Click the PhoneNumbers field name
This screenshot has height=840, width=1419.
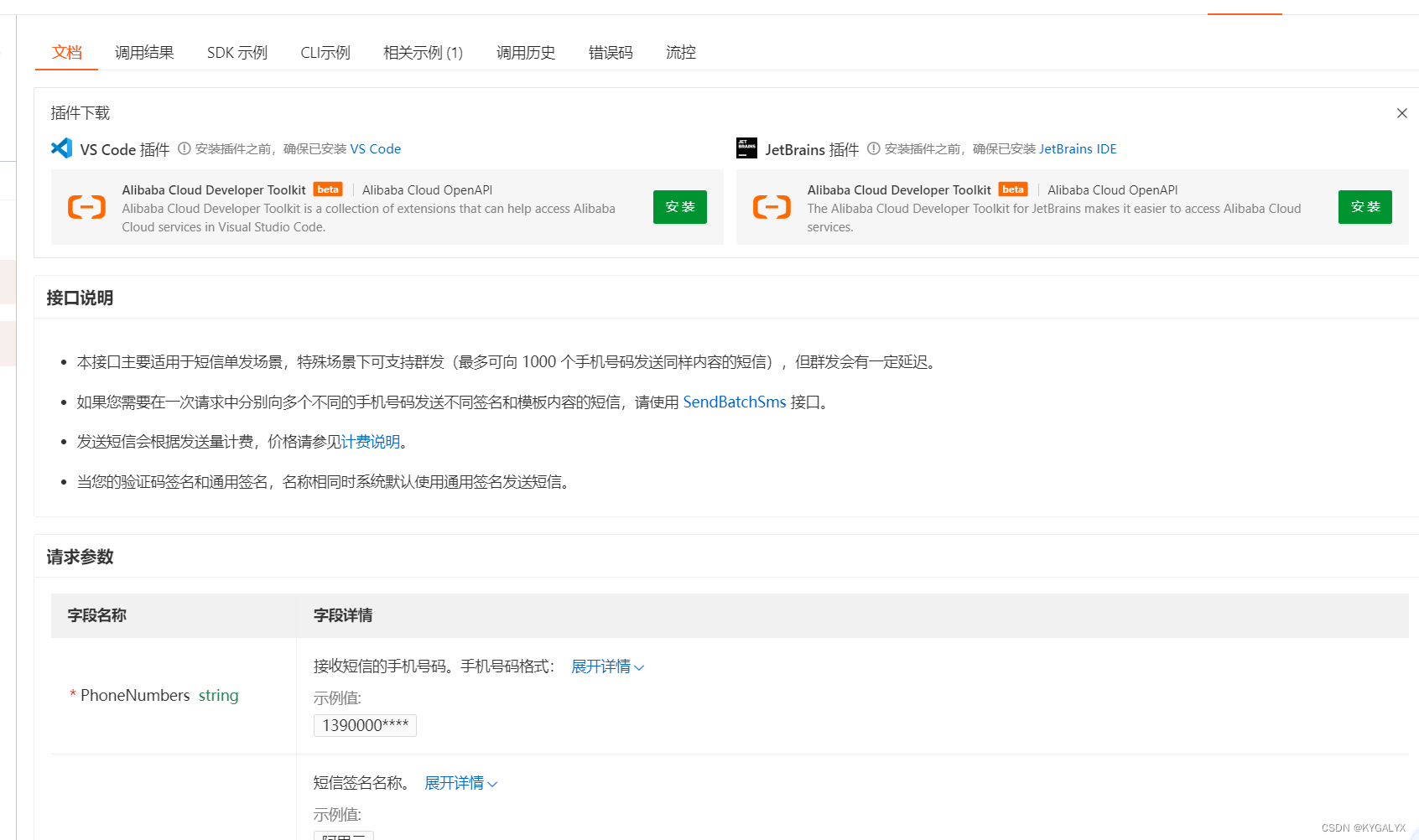pos(135,695)
